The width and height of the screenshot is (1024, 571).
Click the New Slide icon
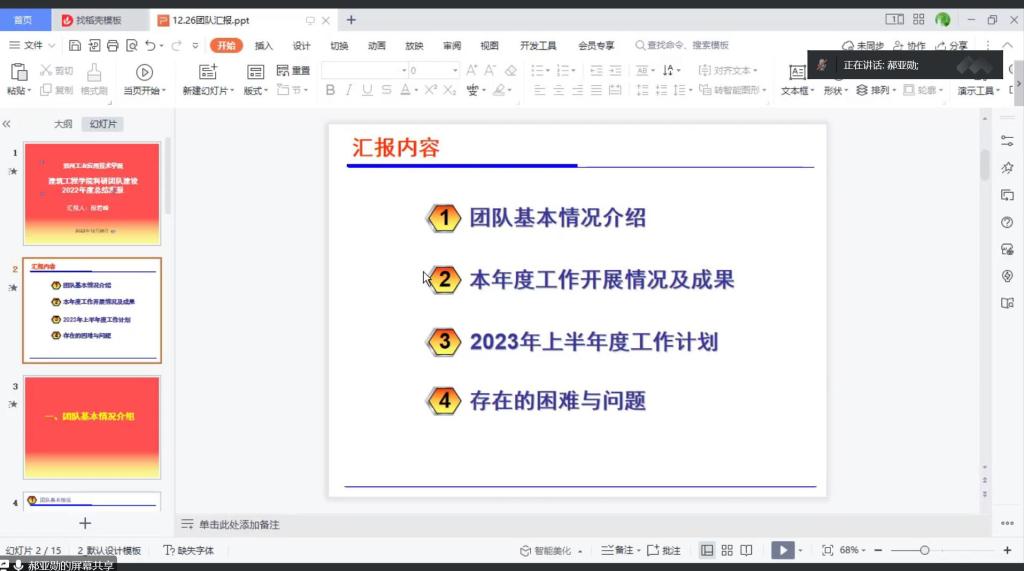(x=208, y=71)
